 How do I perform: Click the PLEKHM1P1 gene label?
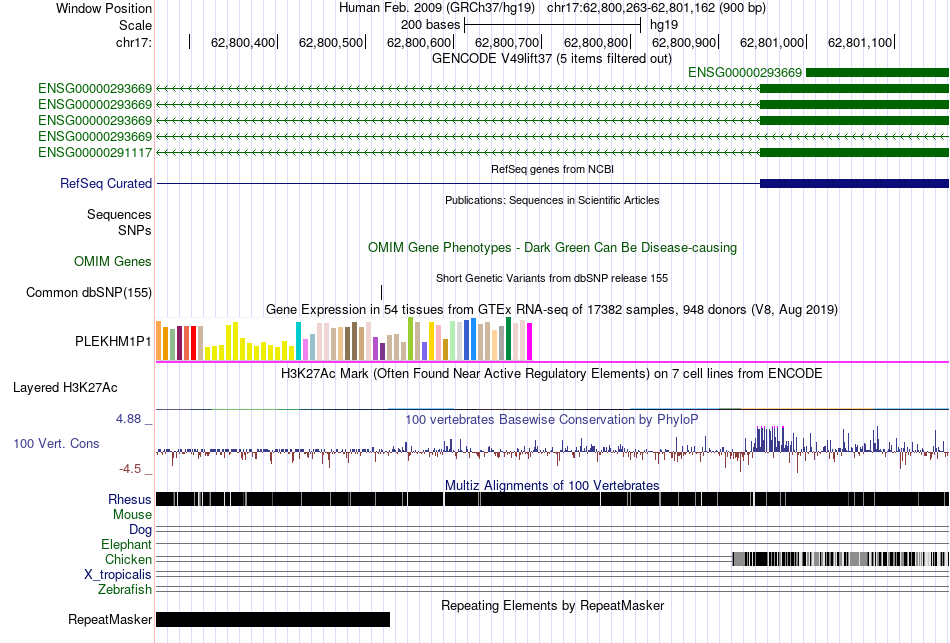(113, 342)
